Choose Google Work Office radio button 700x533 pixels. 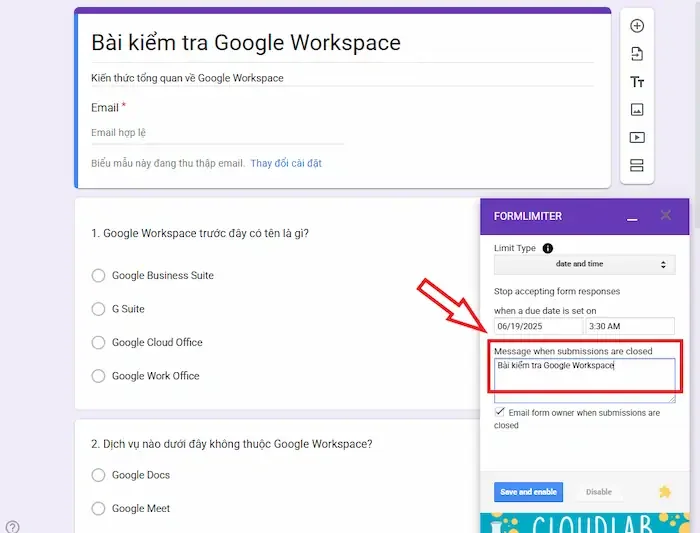coord(98,376)
